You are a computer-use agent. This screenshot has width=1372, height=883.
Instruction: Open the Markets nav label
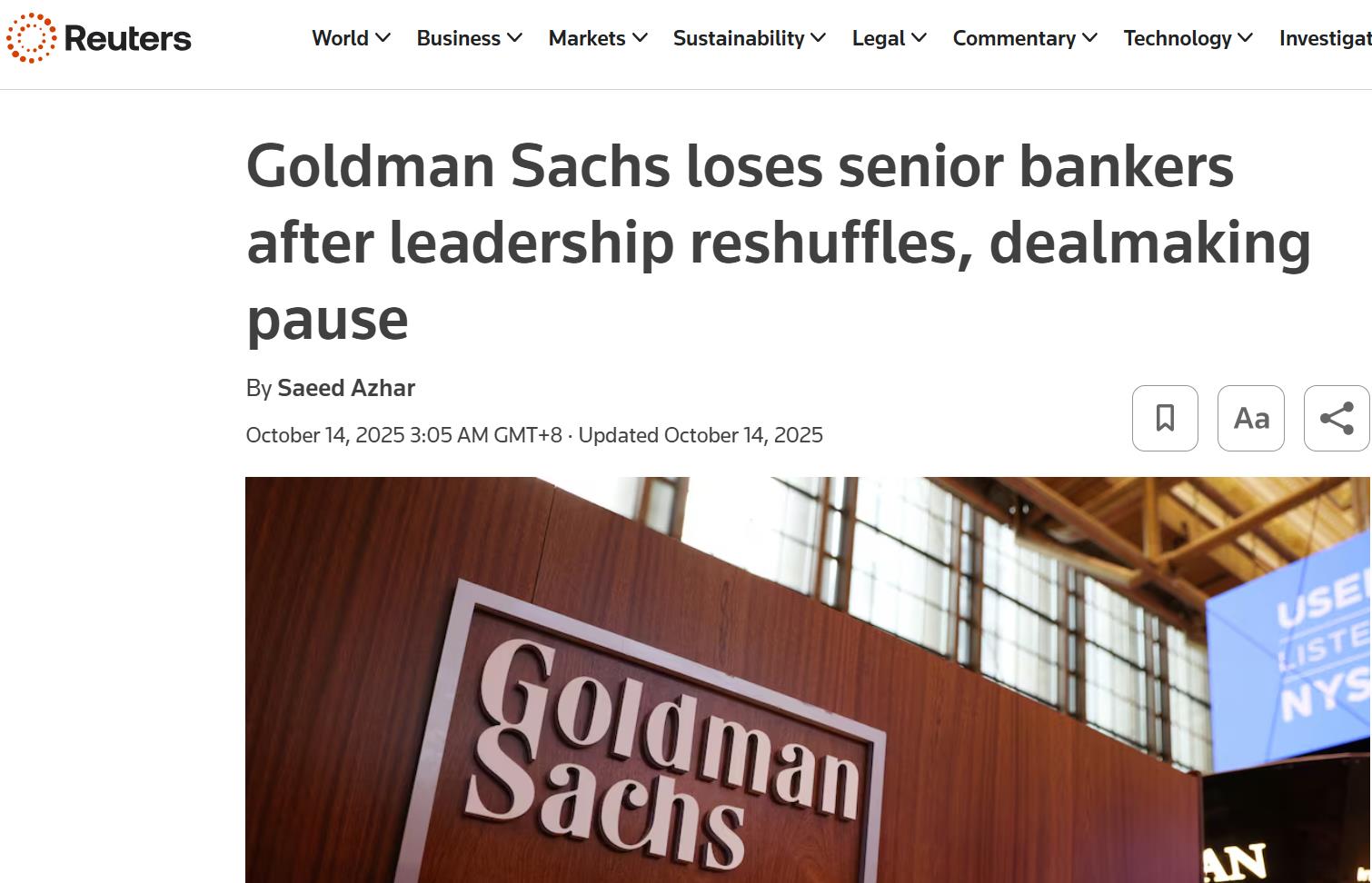tap(586, 38)
